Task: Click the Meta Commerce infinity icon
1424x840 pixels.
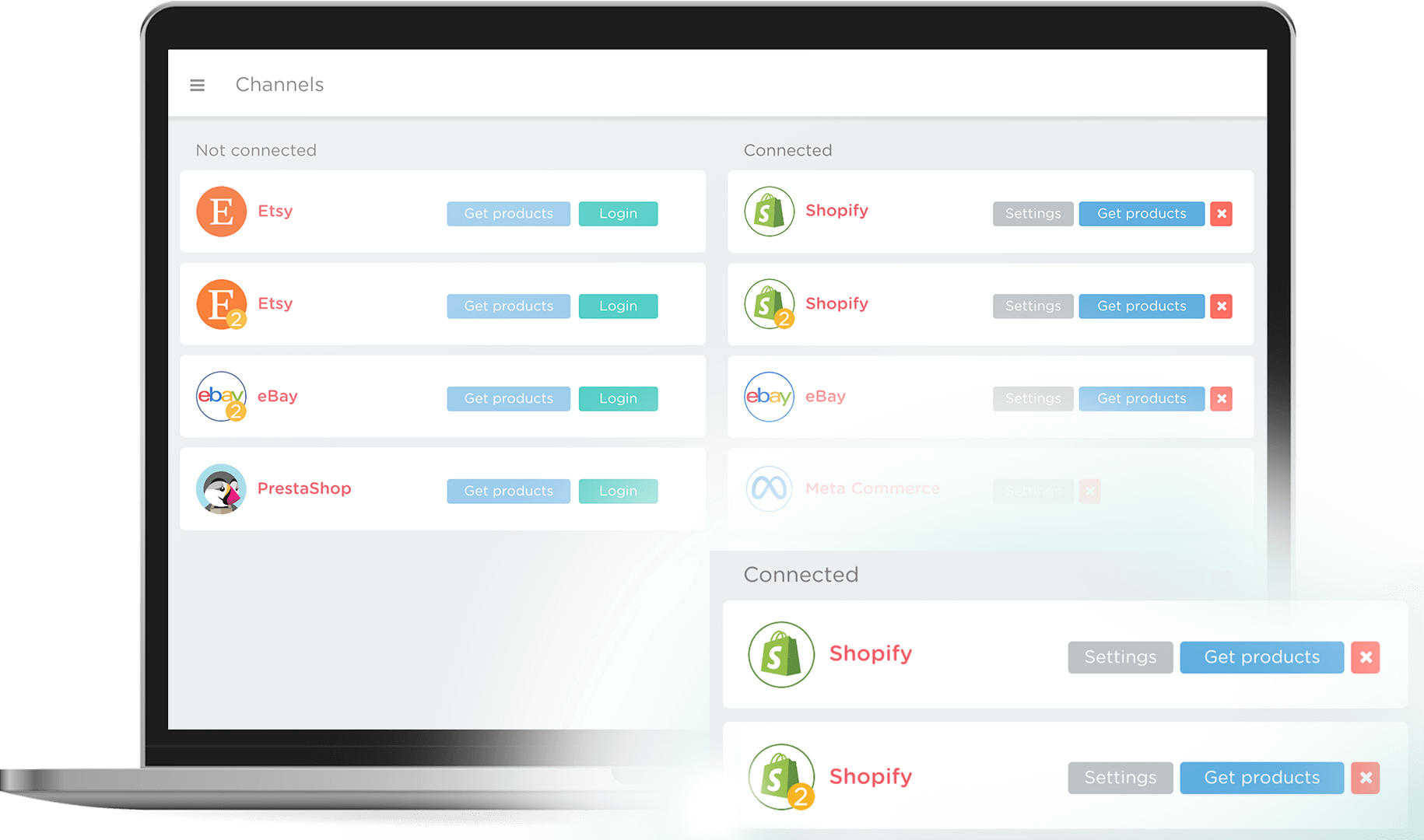Action: pos(769,488)
